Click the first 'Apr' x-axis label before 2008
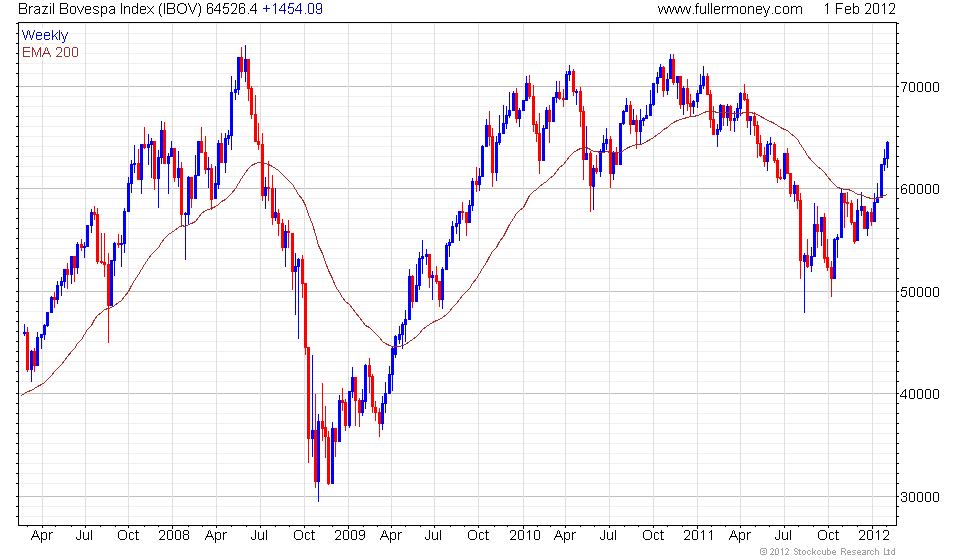Viewport: 980px width, 560px height. 41,536
